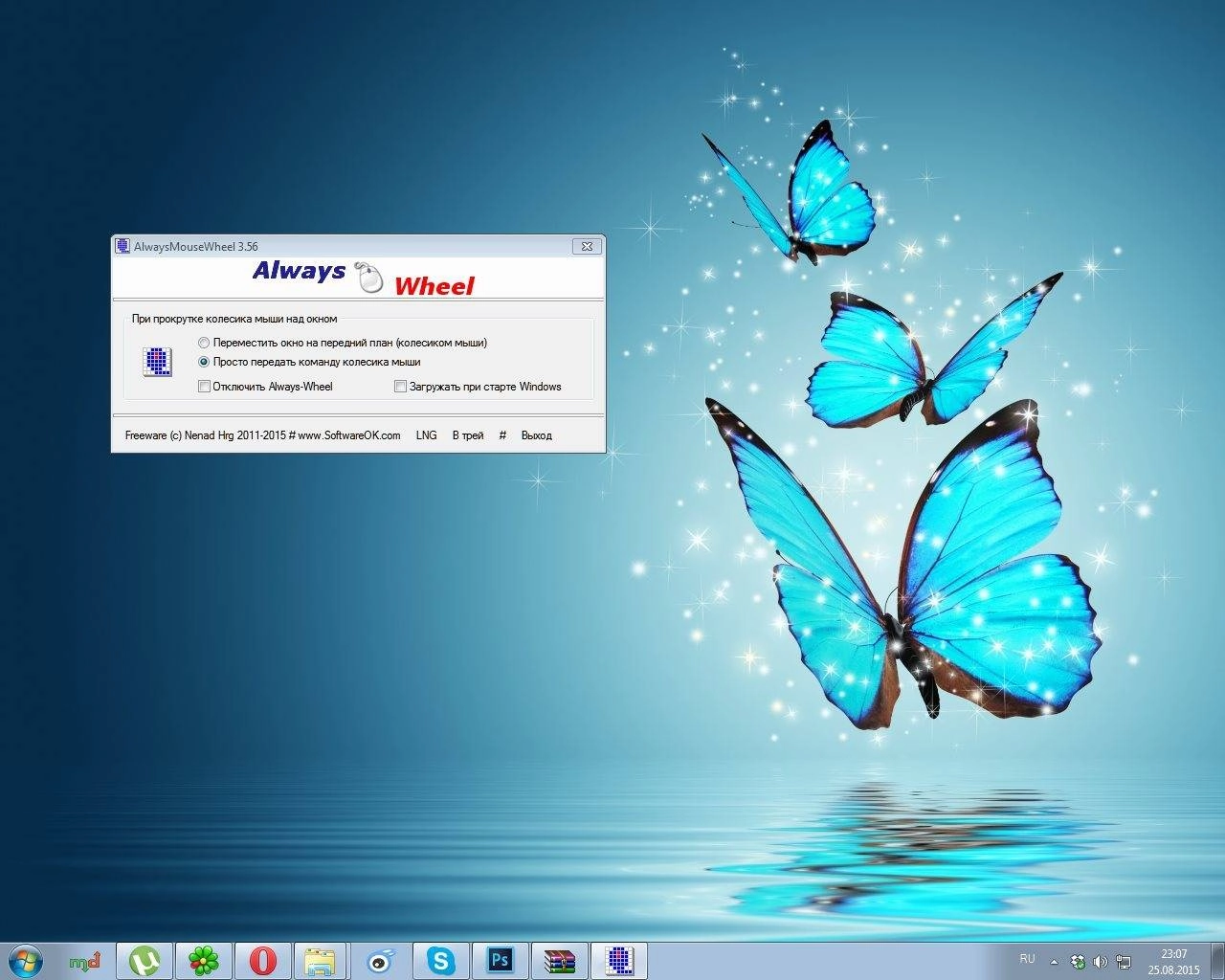Viewport: 1225px width, 980px height.
Task: Click the green tray icon beside the volume speaker
Action: tap(1079, 961)
